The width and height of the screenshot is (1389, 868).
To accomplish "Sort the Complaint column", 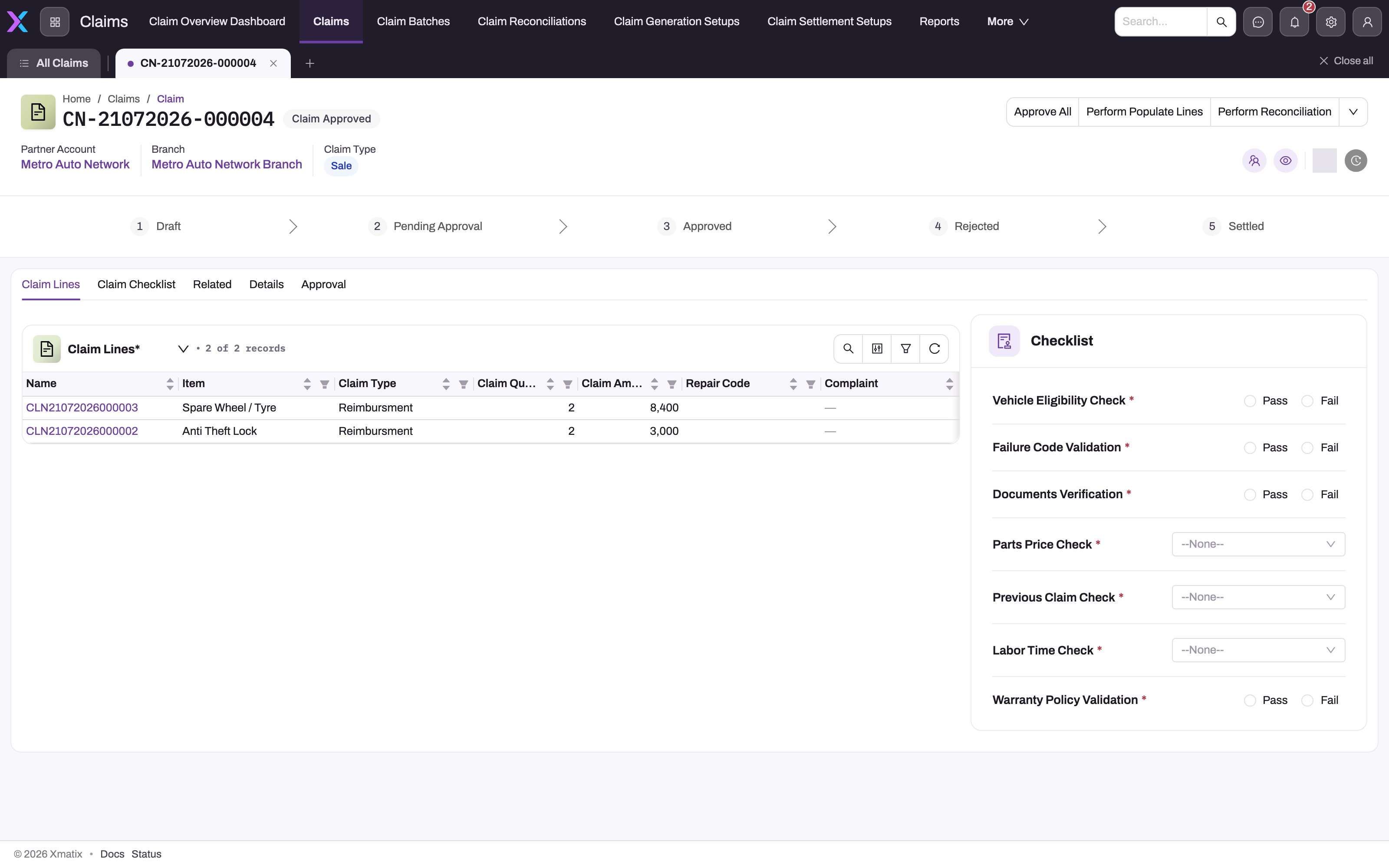I will tap(949, 384).
